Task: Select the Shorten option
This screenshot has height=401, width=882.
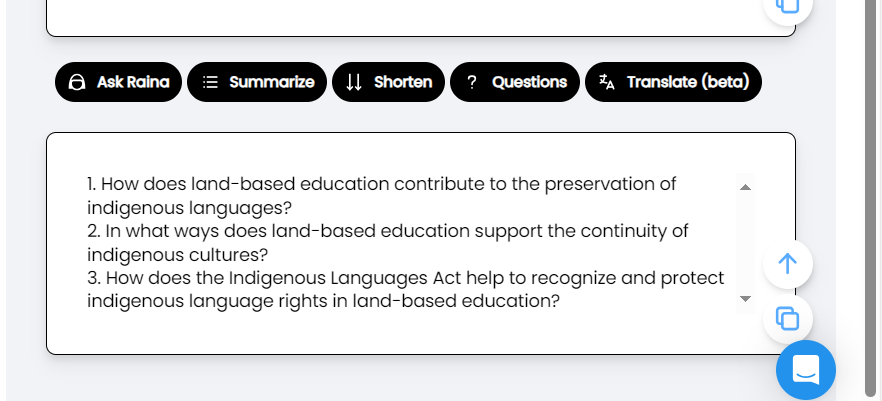Action: (388, 82)
